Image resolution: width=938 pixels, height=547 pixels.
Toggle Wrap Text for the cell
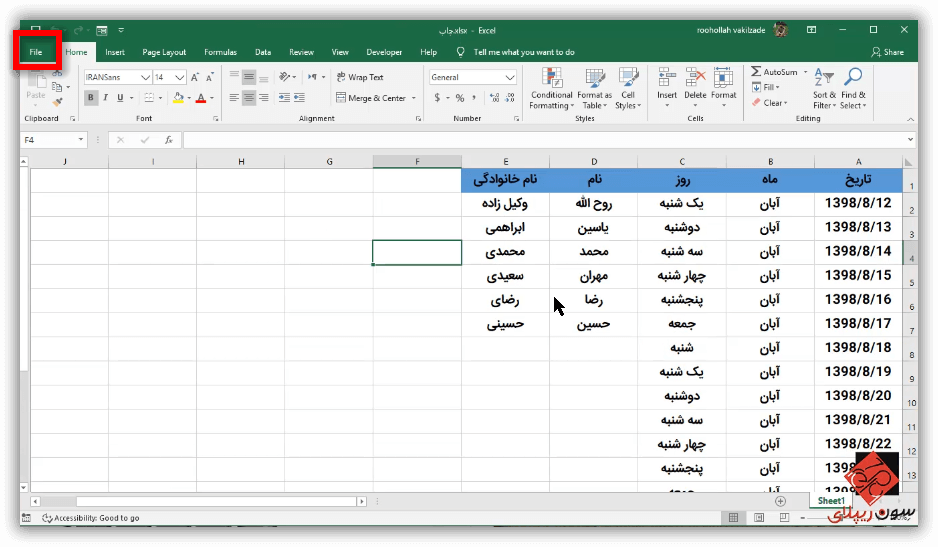click(359, 77)
